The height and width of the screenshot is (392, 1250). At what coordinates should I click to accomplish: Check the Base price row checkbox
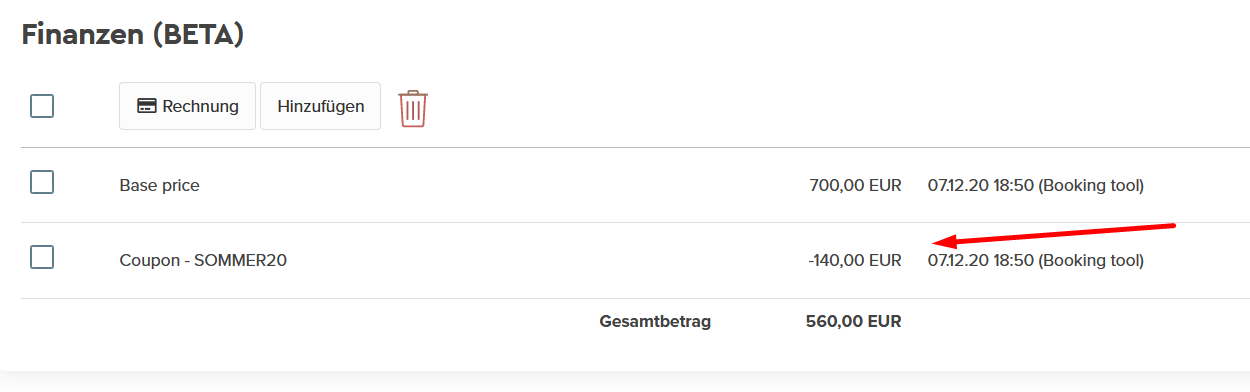click(x=42, y=182)
